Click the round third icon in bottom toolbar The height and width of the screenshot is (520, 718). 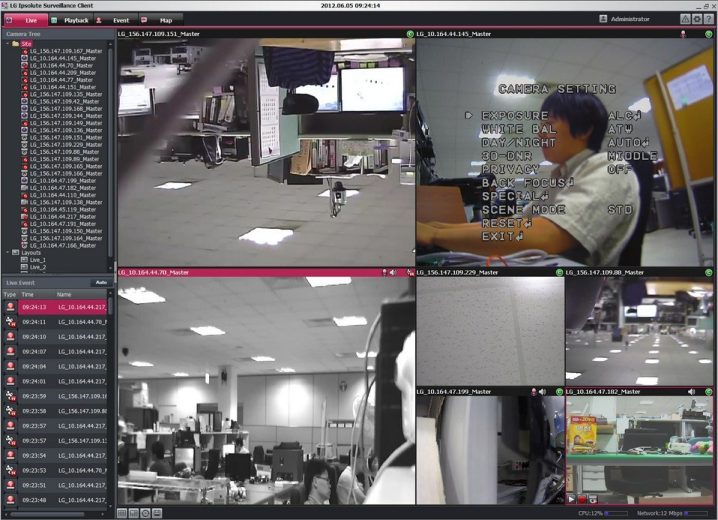pos(146,513)
